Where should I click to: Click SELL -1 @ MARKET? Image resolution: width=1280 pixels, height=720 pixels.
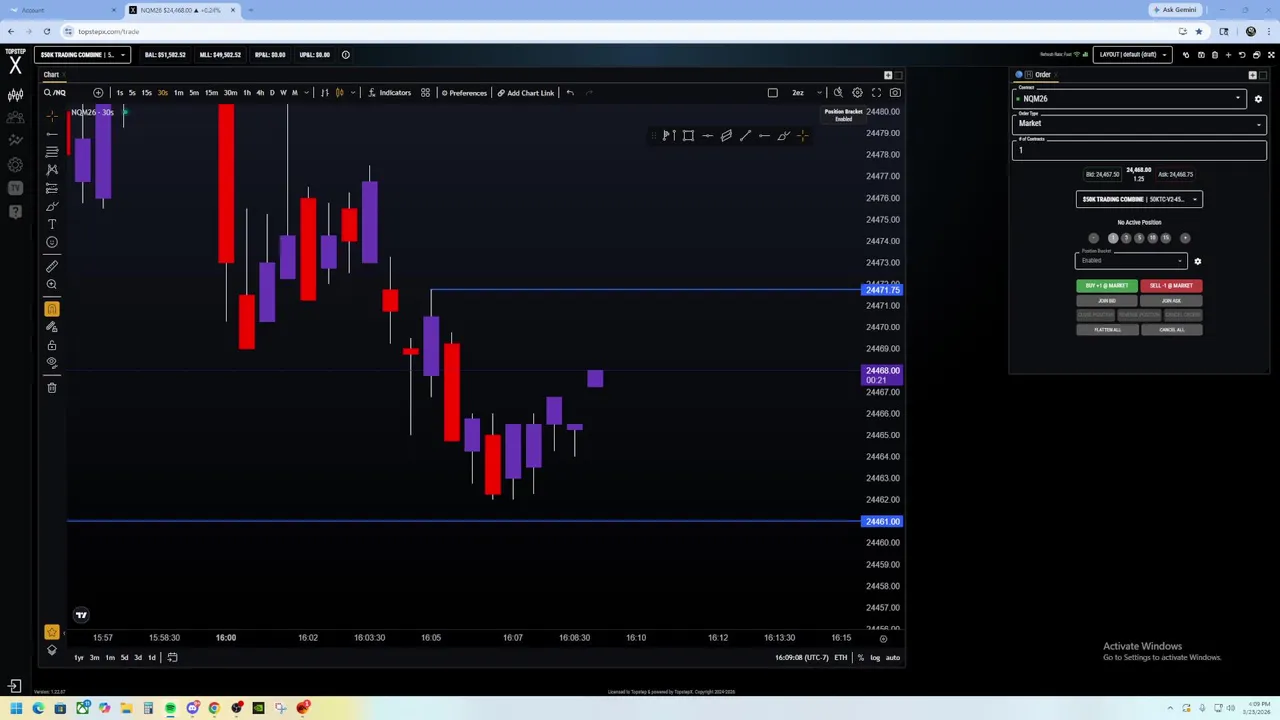click(1171, 286)
